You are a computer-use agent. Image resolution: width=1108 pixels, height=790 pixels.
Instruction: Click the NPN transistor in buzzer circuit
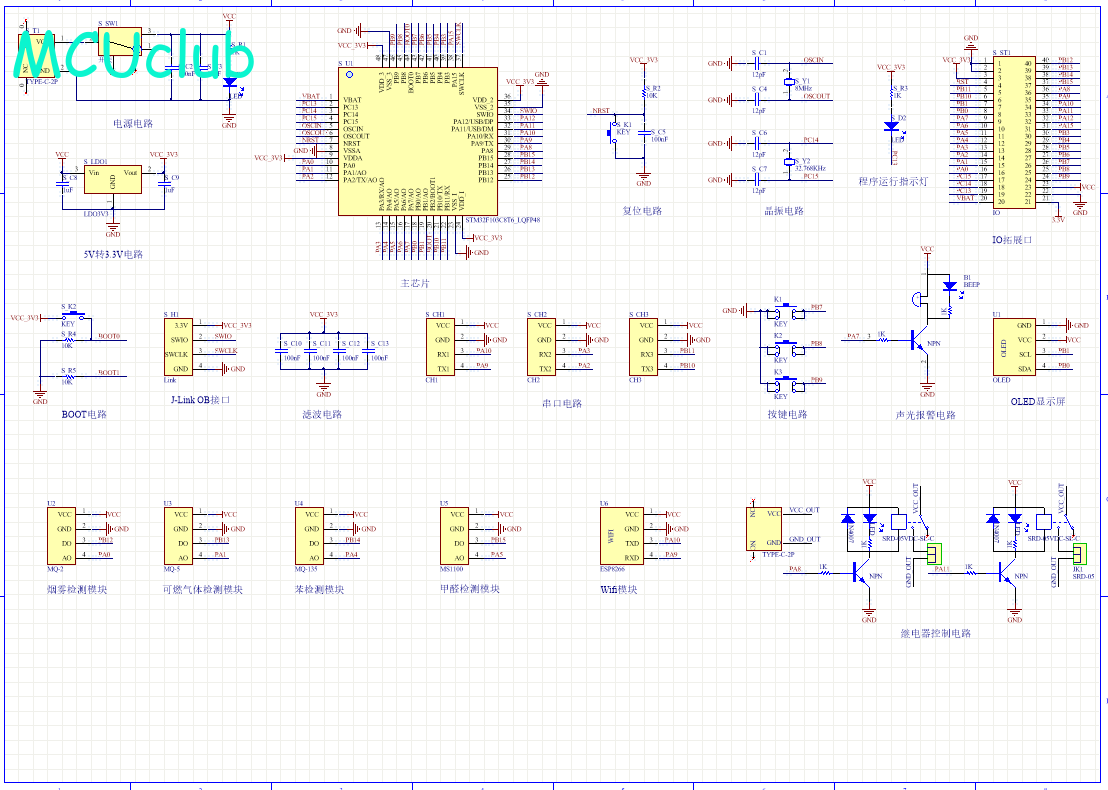pyautogui.click(x=918, y=340)
